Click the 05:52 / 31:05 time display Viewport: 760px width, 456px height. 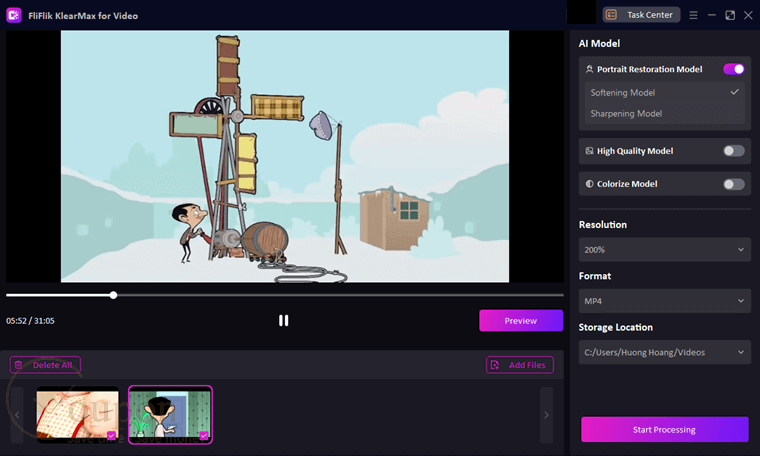[30, 321]
